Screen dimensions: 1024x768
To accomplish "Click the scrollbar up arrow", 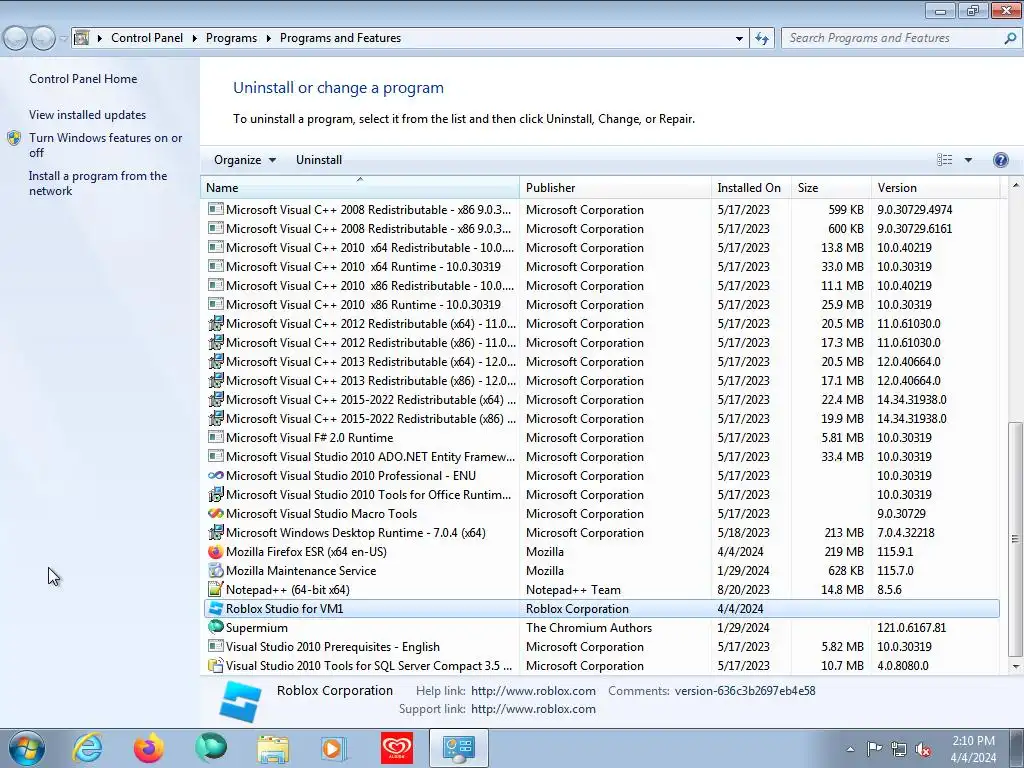I will pyautogui.click(x=1015, y=185).
